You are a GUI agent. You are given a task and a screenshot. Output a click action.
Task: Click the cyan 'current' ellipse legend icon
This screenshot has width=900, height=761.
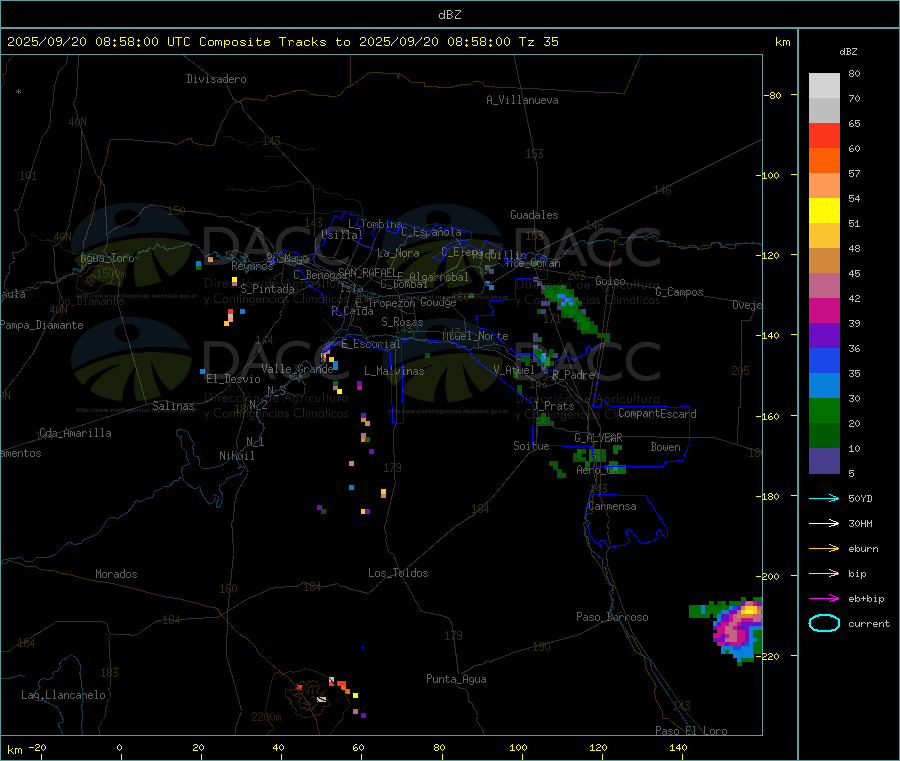(x=824, y=623)
